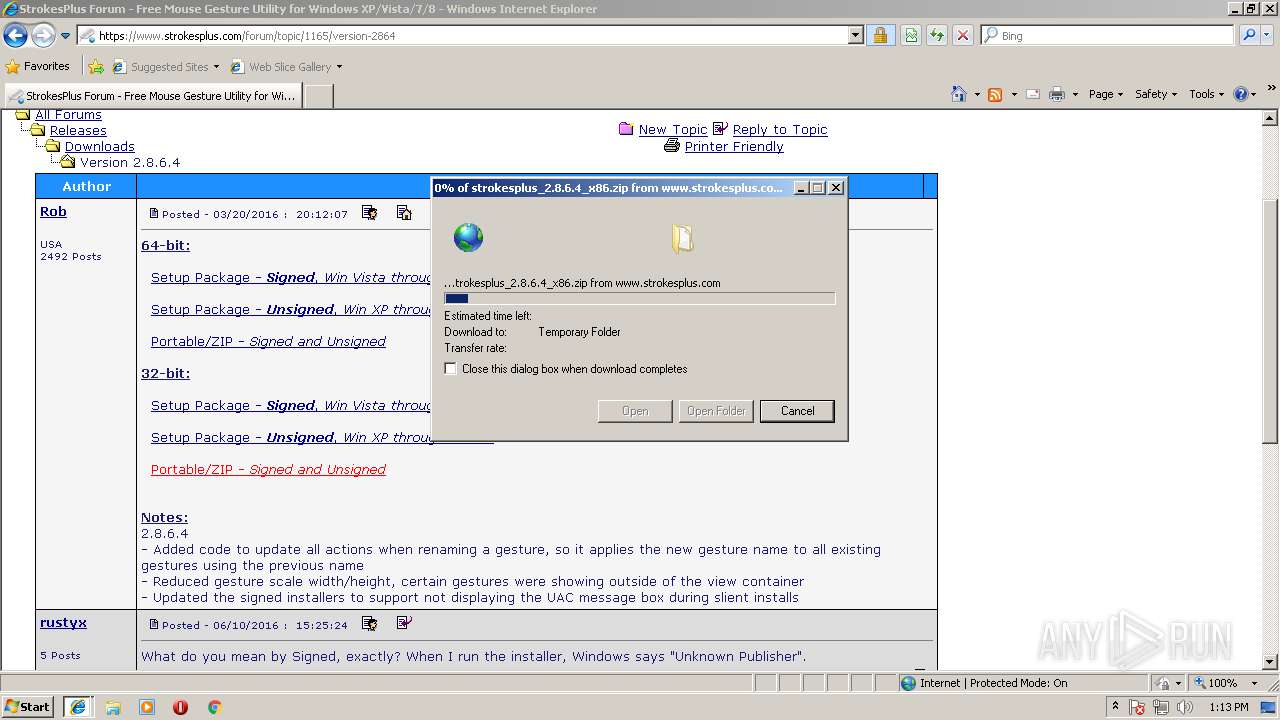
Task: Open rustyx user profile link
Action: 63,622
